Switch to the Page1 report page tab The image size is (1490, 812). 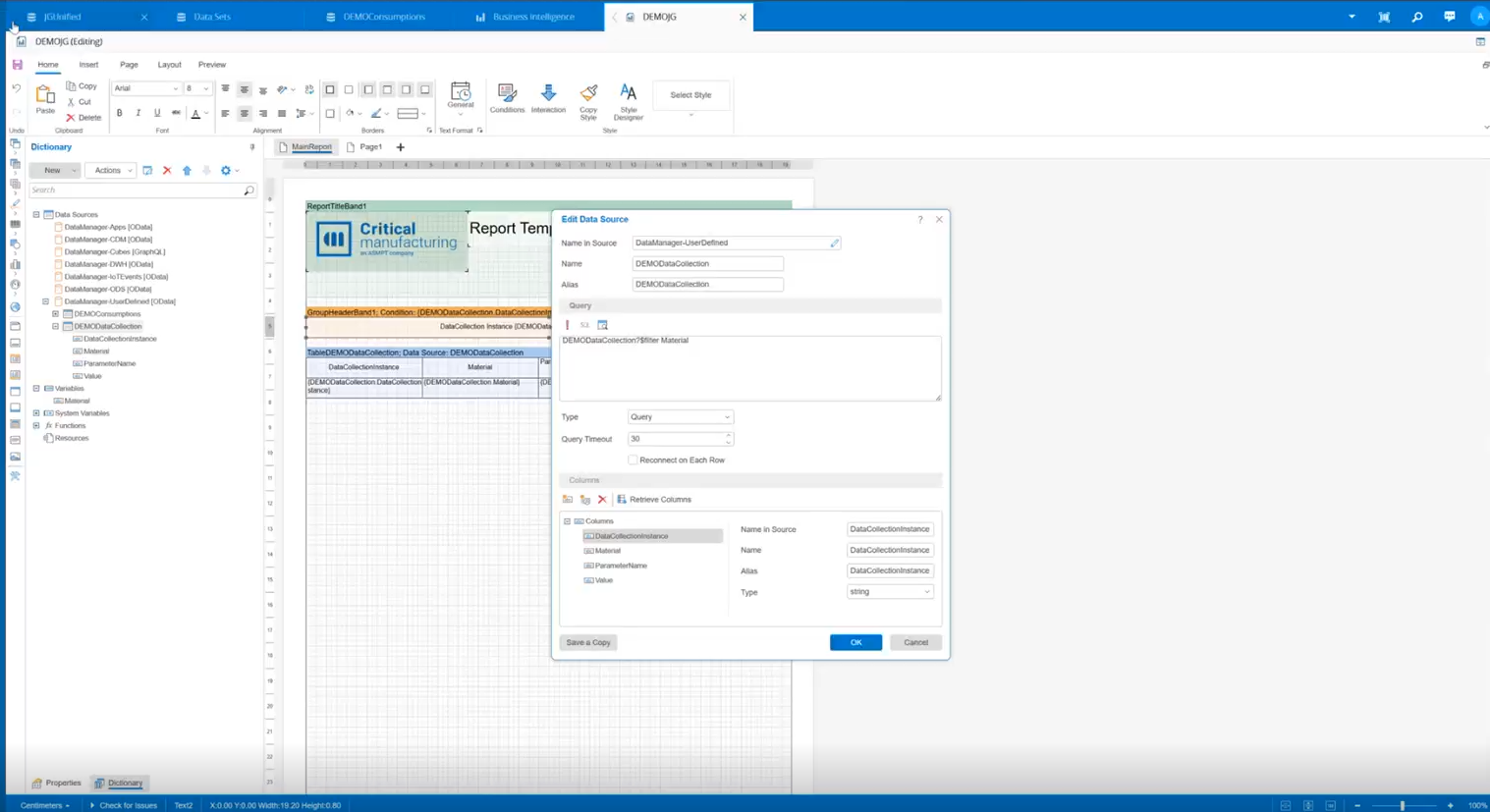point(364,147)
